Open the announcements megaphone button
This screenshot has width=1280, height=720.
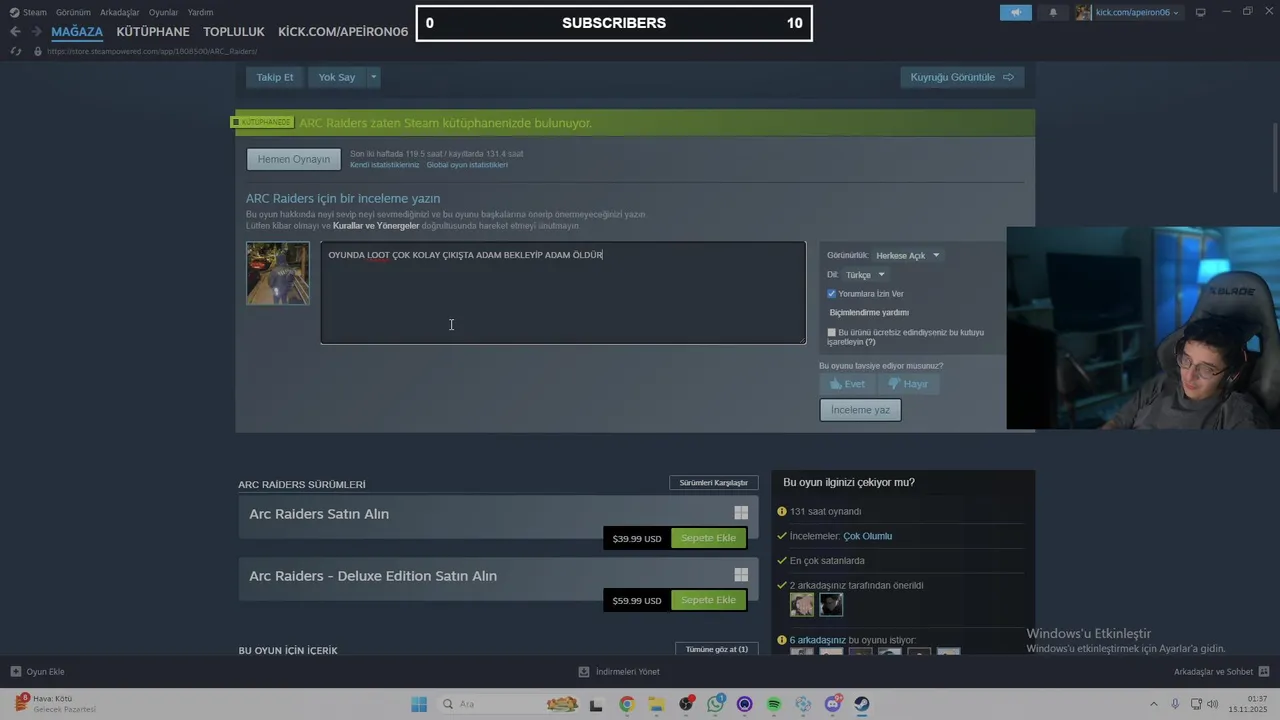1016,12
